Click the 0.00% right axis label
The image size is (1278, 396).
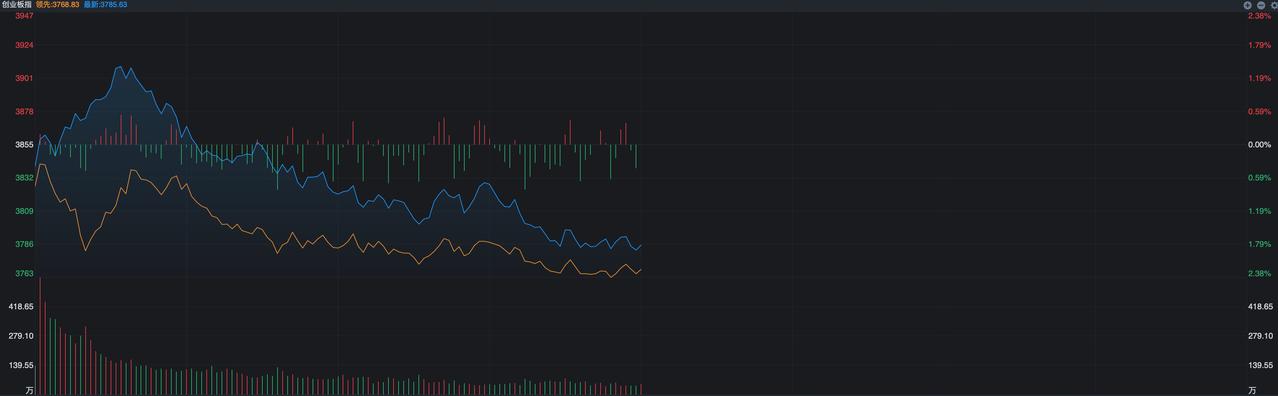click(x=1259, y=145)
